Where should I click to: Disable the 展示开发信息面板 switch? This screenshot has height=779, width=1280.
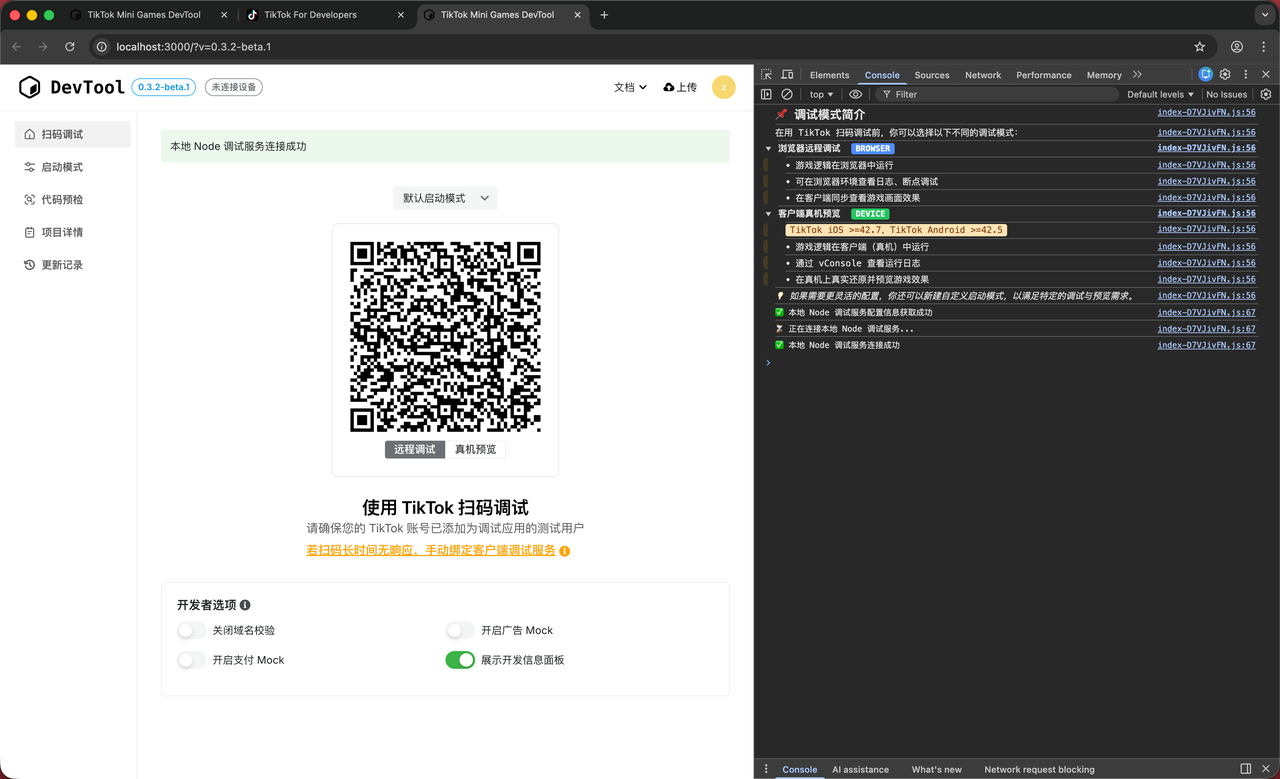click(x=460, y=660)
